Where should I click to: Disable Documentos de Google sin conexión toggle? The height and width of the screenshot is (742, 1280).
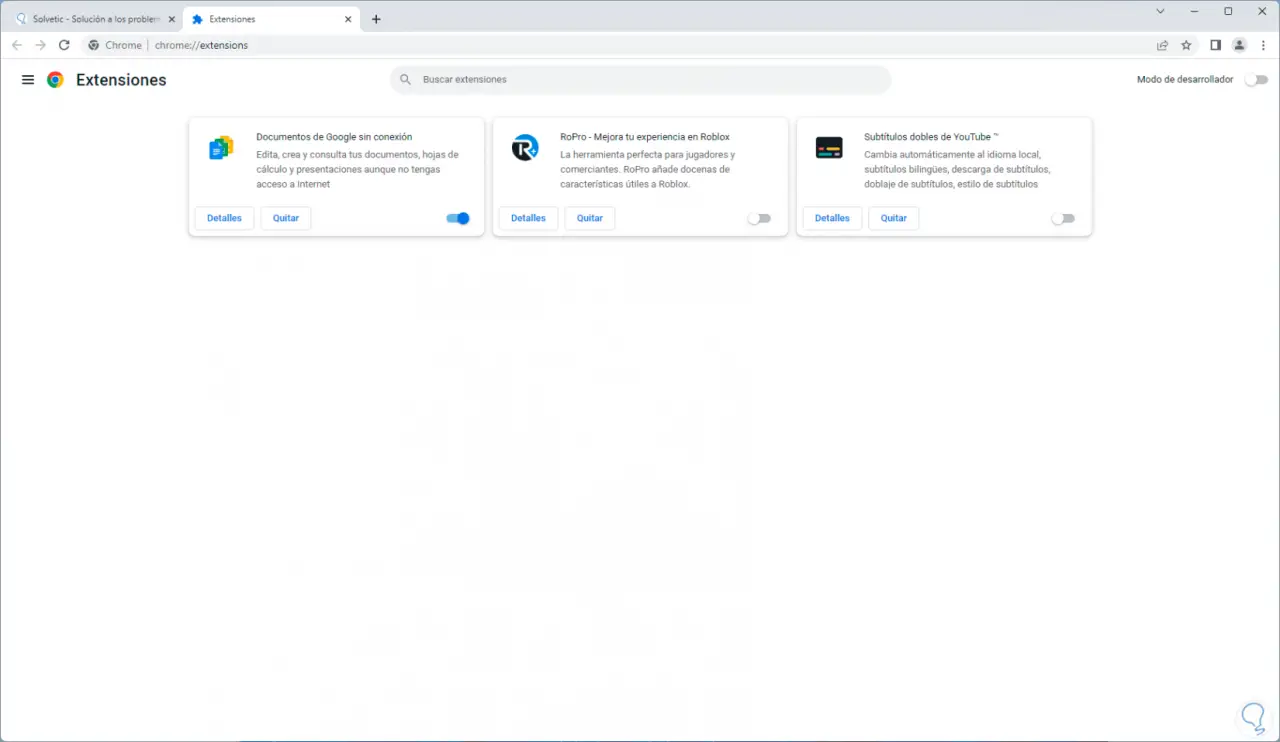click(458, 218)
